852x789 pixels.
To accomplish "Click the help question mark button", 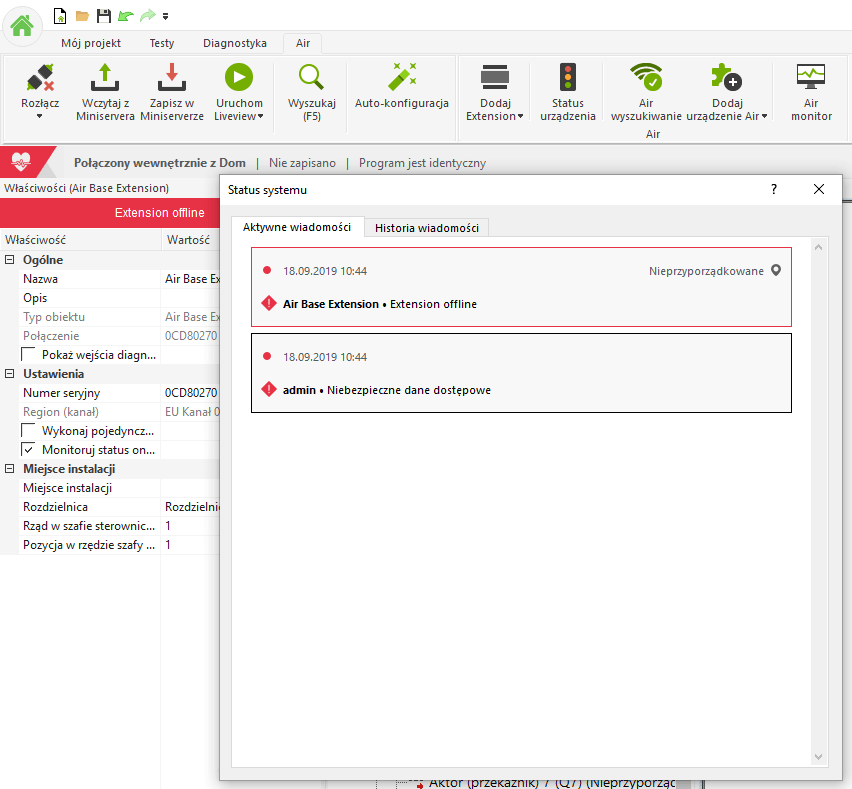I will [773, 189].
